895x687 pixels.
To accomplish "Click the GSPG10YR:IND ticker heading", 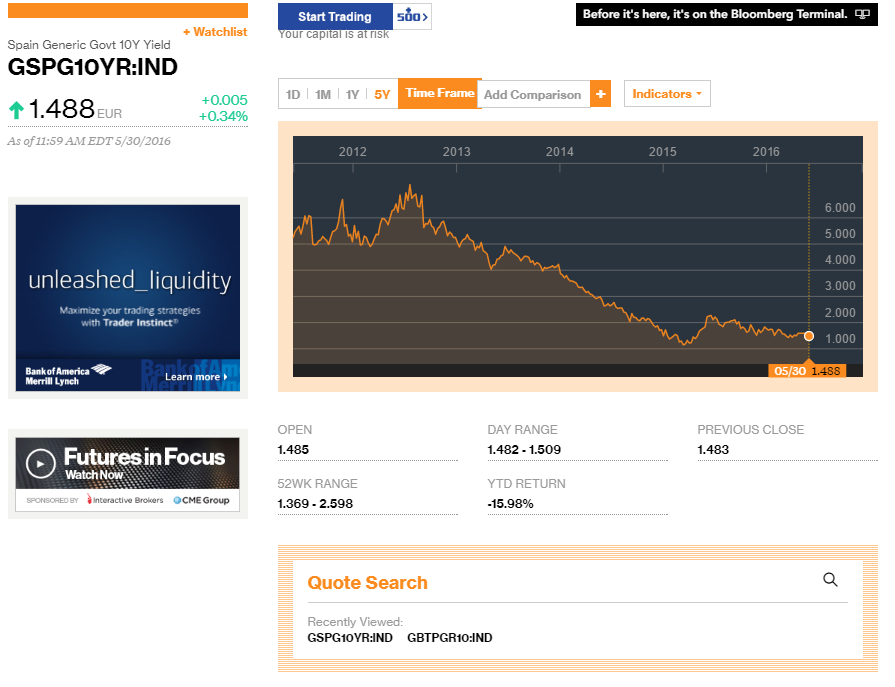I will (92, 67).
